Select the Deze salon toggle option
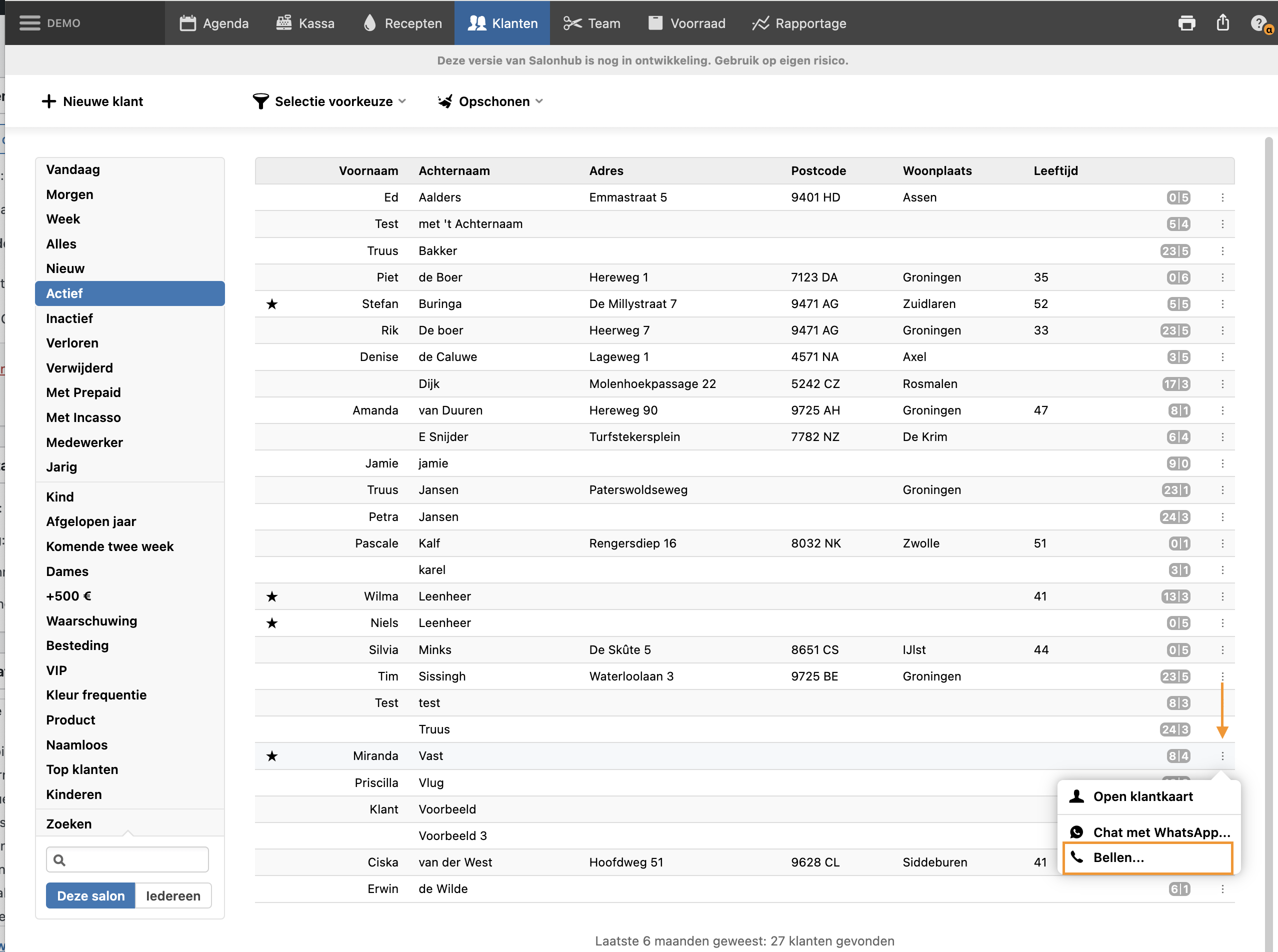This screenshot has height=952, width=1278. click(90, 895)
